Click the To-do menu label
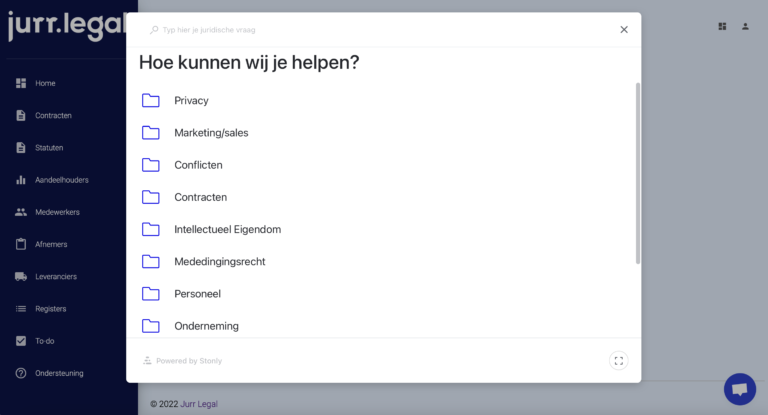768x415 pixels. [45, 341]
